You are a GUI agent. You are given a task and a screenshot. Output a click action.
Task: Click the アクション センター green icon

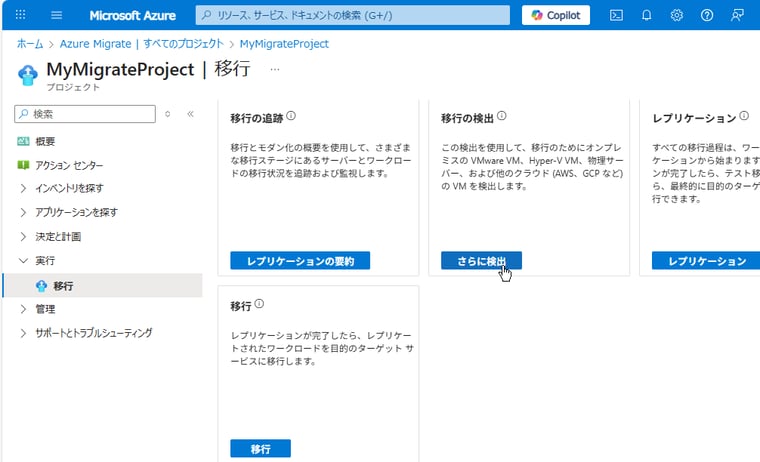point(23,165)
